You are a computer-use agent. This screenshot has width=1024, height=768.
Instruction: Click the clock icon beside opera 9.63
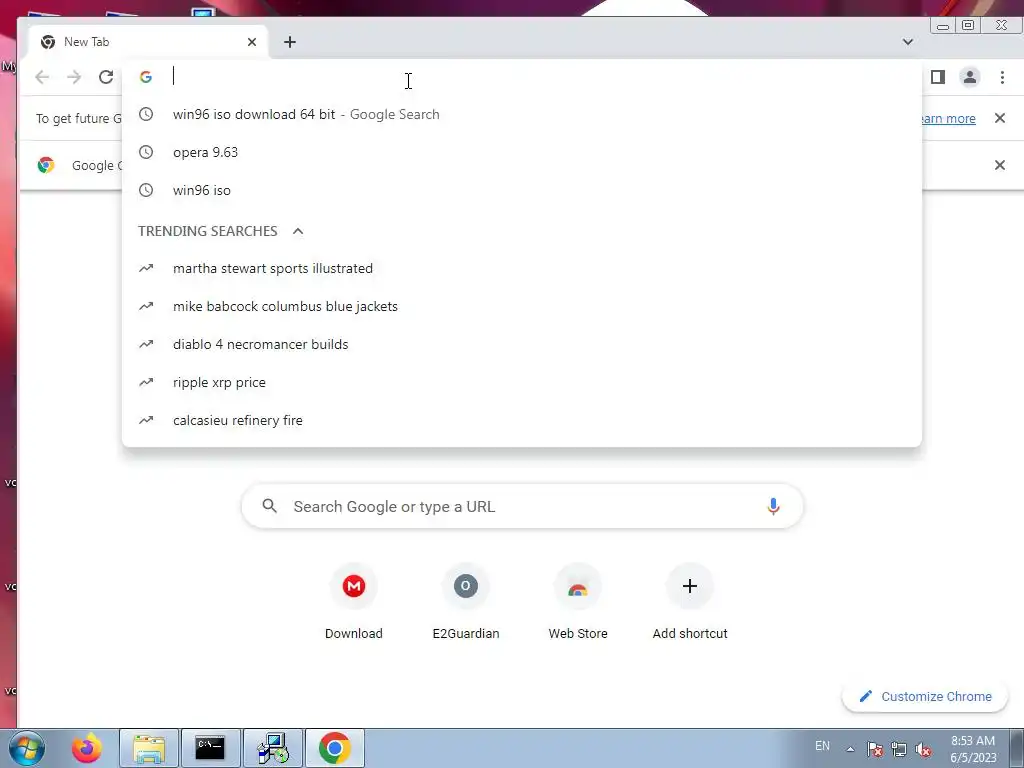(x=146, y=152)
